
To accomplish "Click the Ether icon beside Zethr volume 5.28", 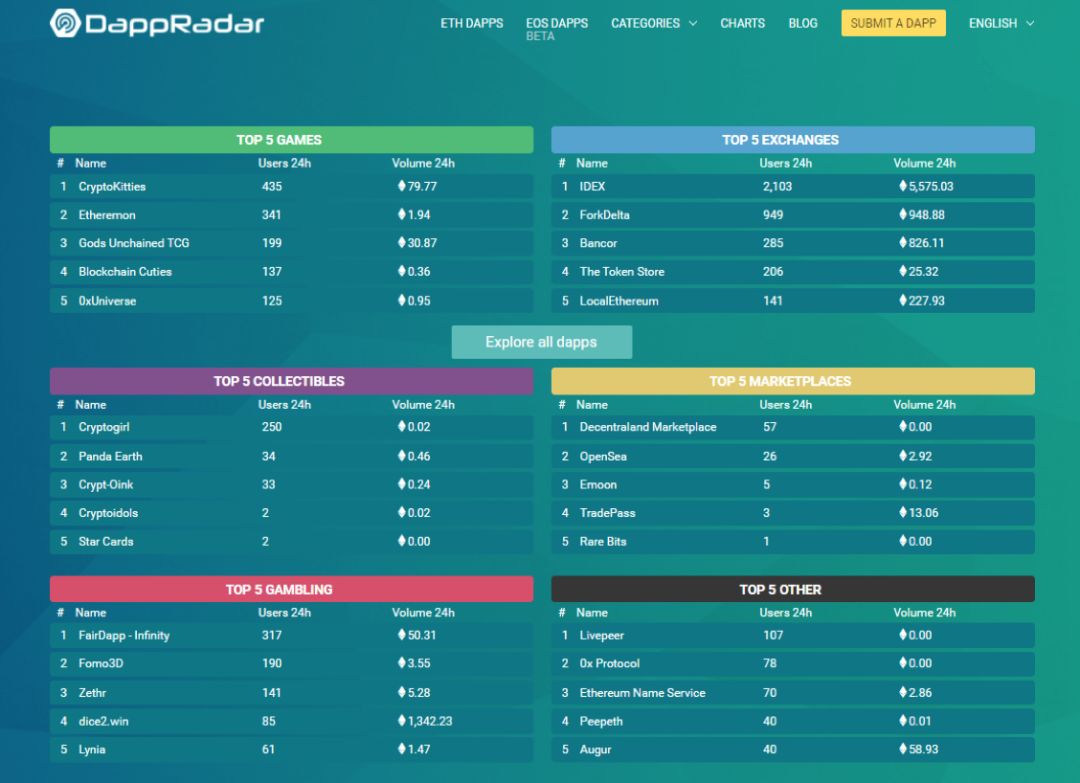I will (402, 693).
